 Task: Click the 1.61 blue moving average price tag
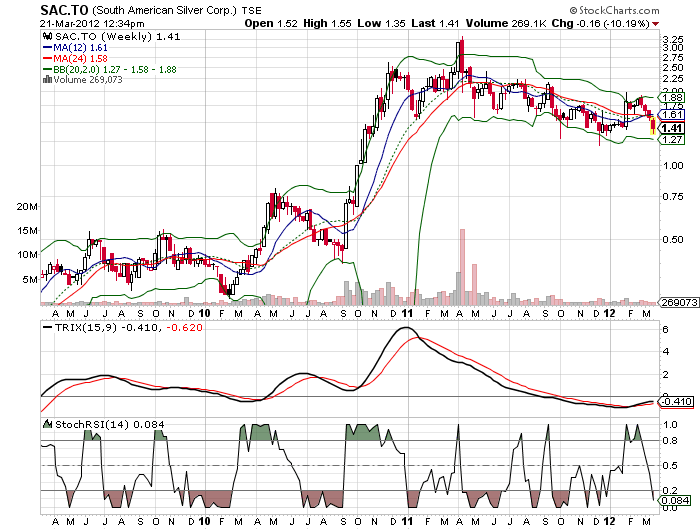tap(672, 115)
